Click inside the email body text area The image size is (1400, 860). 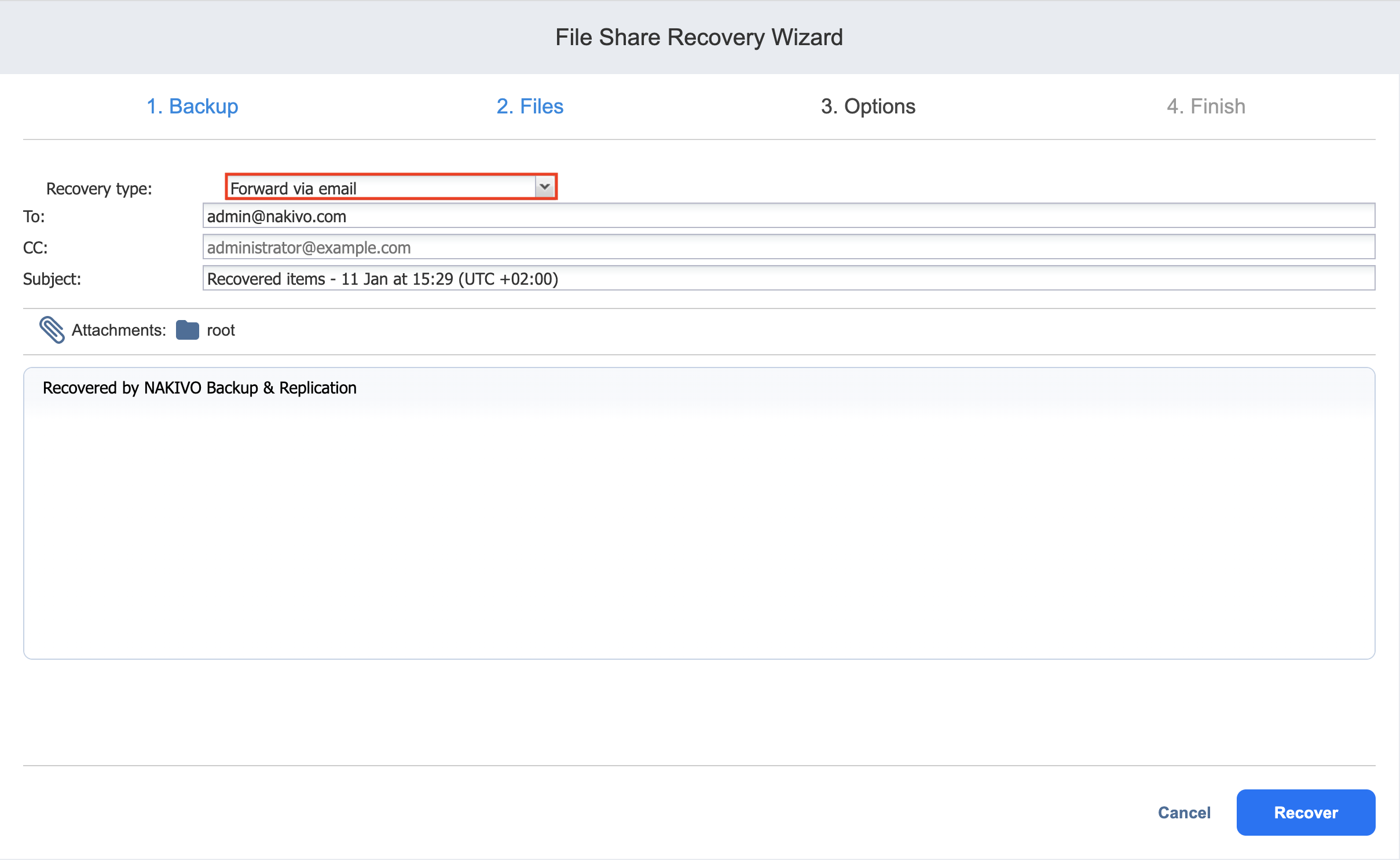[x=699, y=532]
